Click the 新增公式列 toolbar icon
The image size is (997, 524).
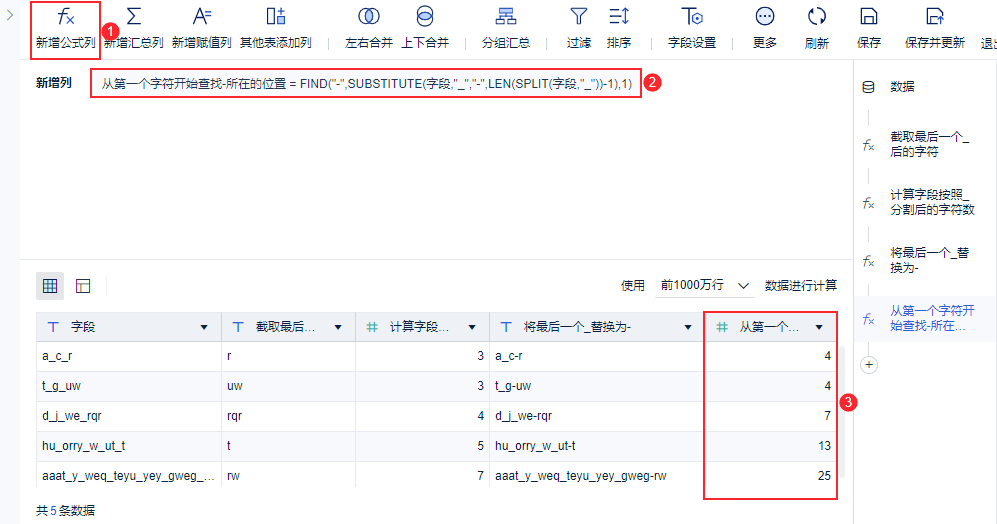click(65, 17)
